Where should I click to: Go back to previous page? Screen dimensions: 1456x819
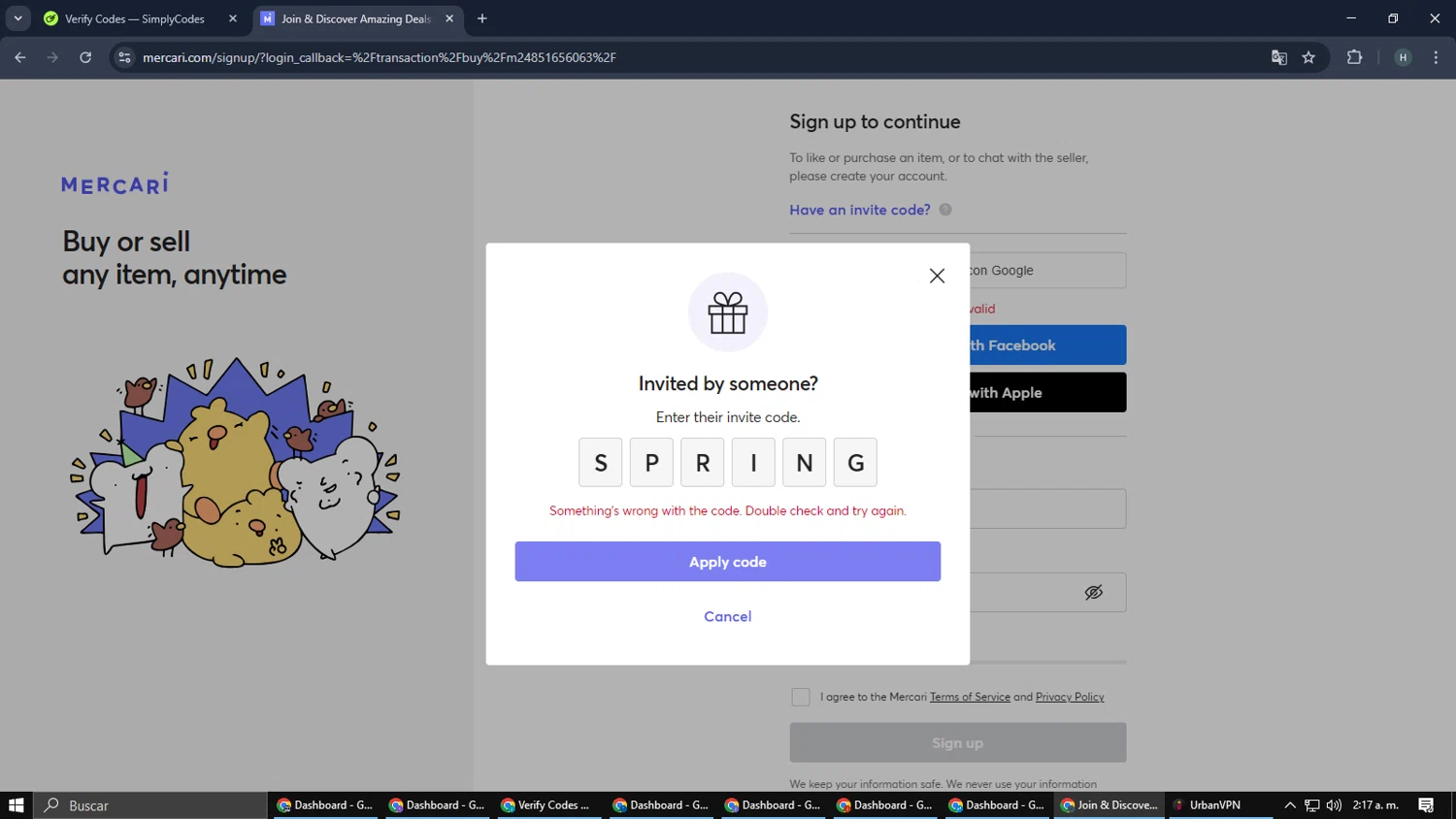pos(20,57)
